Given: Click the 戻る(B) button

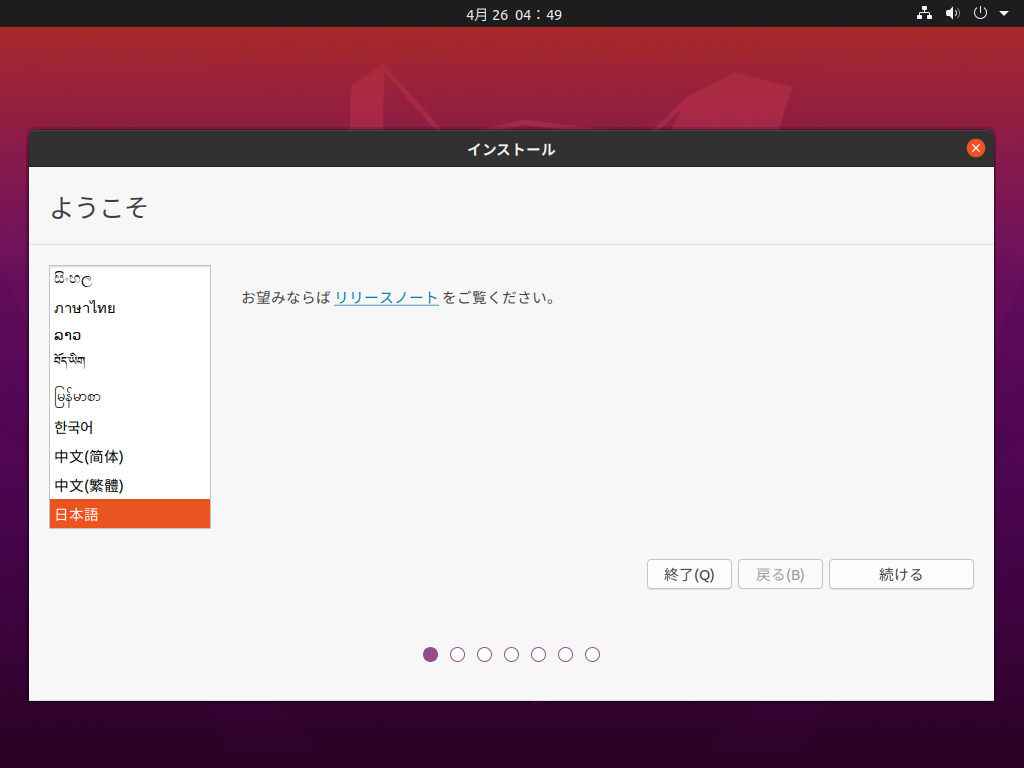Looking at the screenshot, I should point(780,574).
